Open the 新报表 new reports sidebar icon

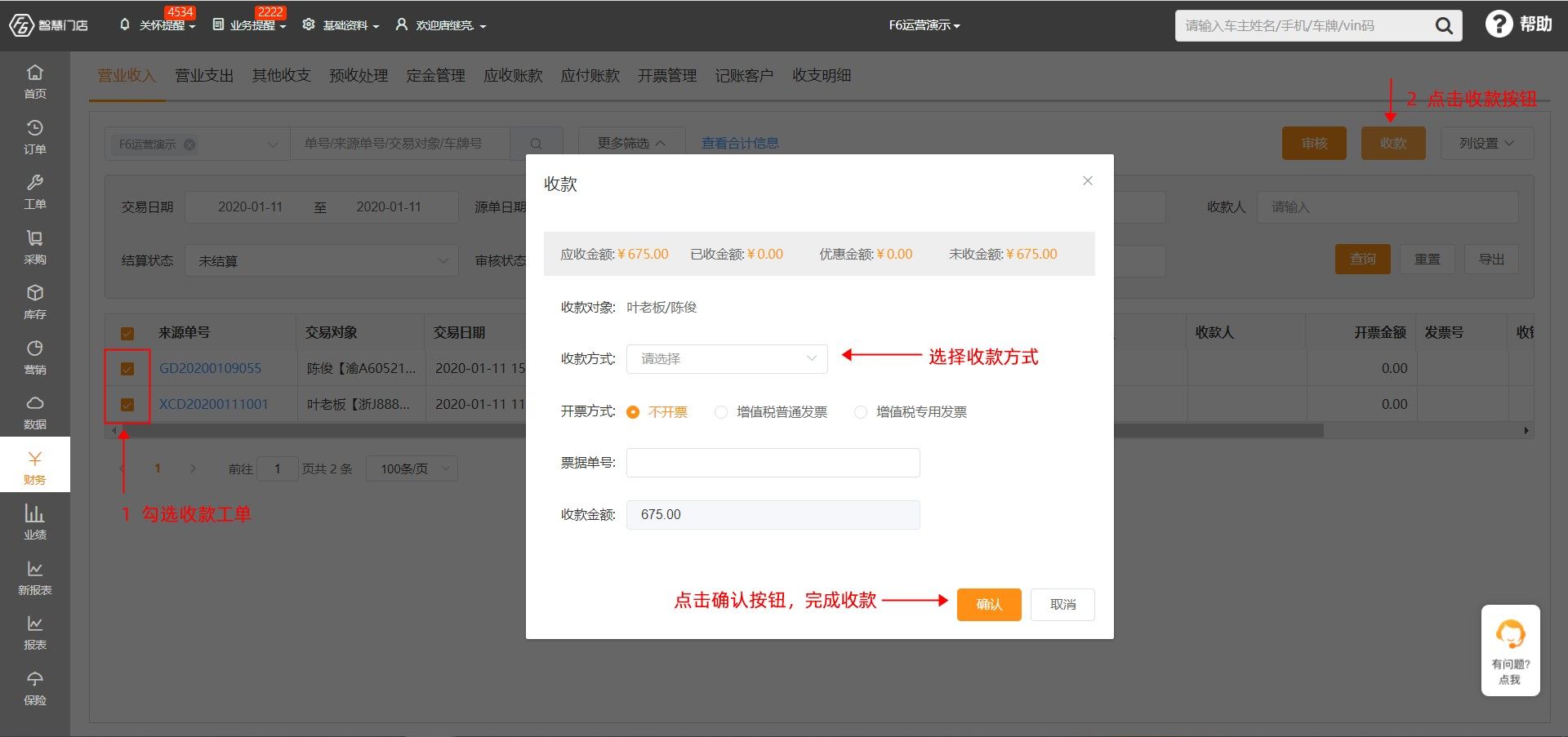pyautogui.click(x=35, y=578)
